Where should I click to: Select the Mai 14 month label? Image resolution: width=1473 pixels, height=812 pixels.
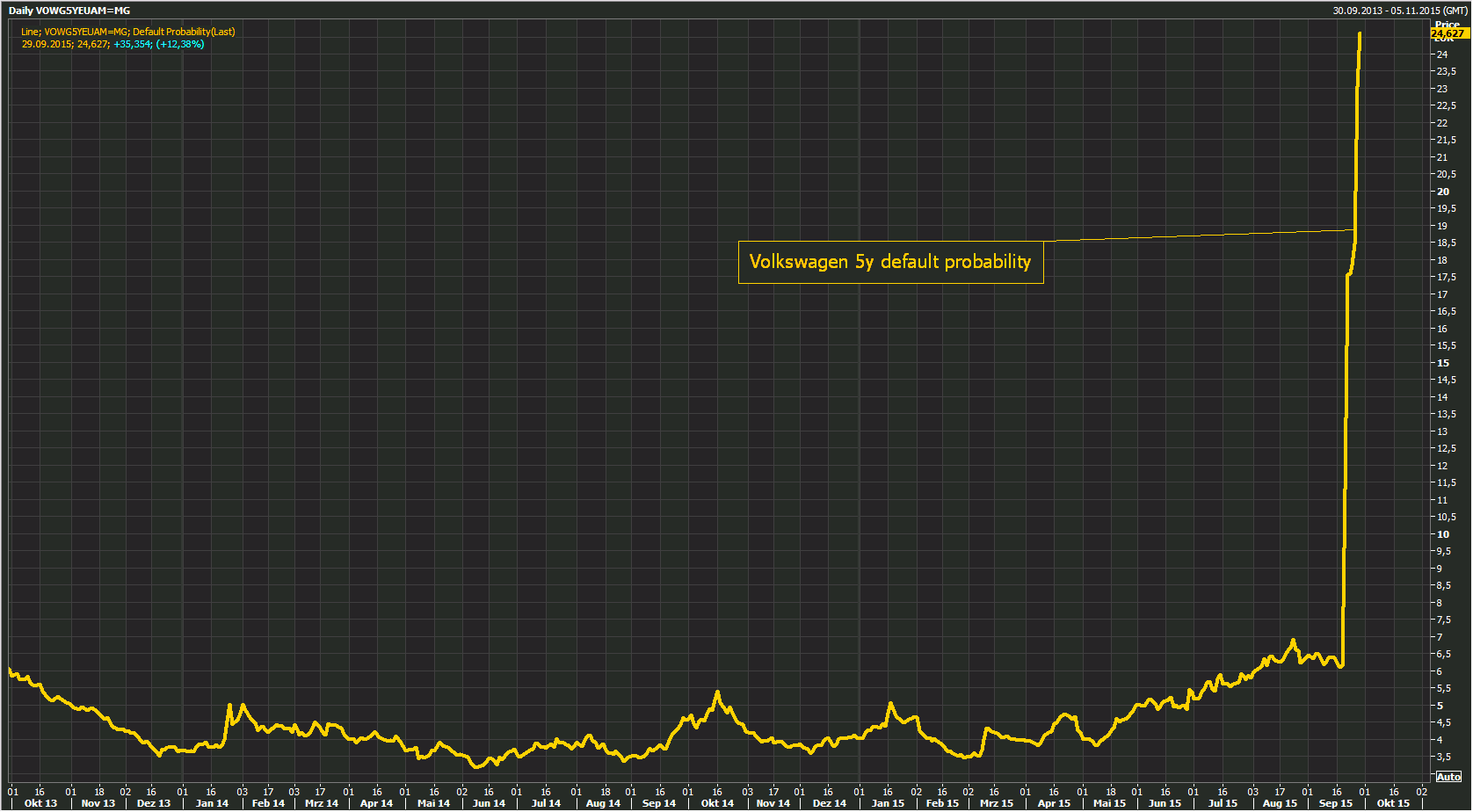(x=433, y=803)
